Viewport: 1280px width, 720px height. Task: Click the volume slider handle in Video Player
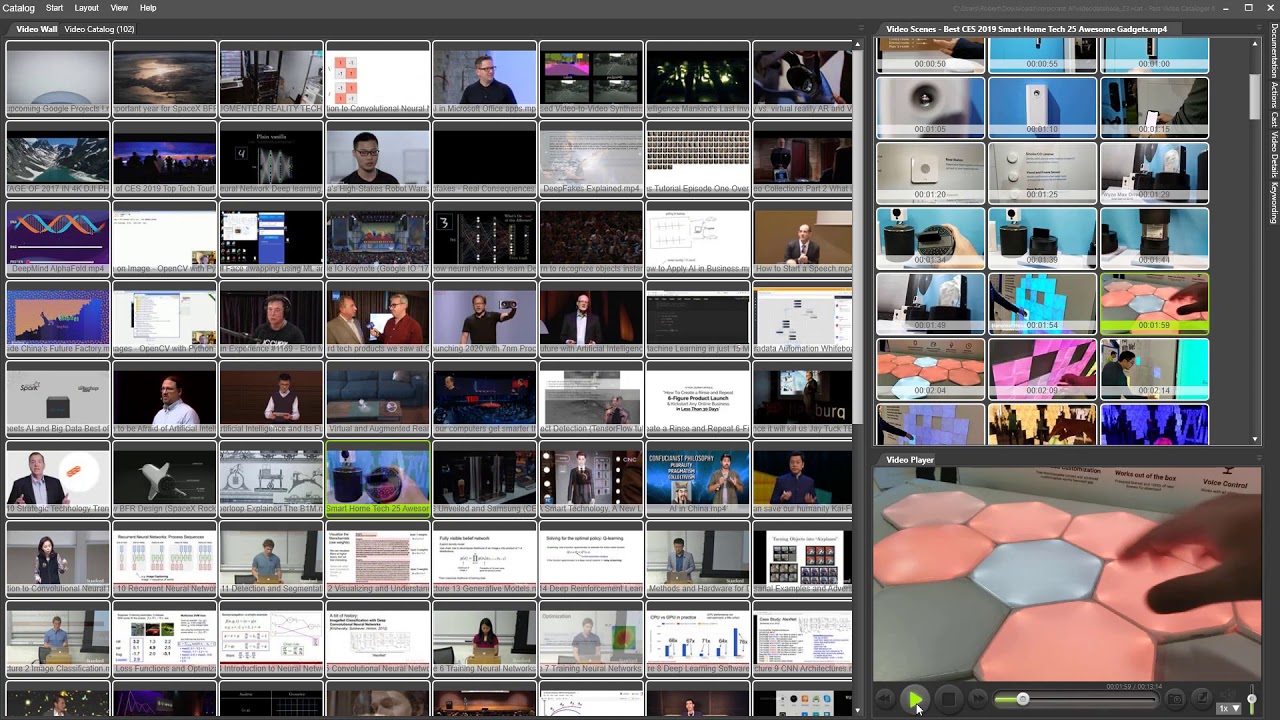[1251, 699]
